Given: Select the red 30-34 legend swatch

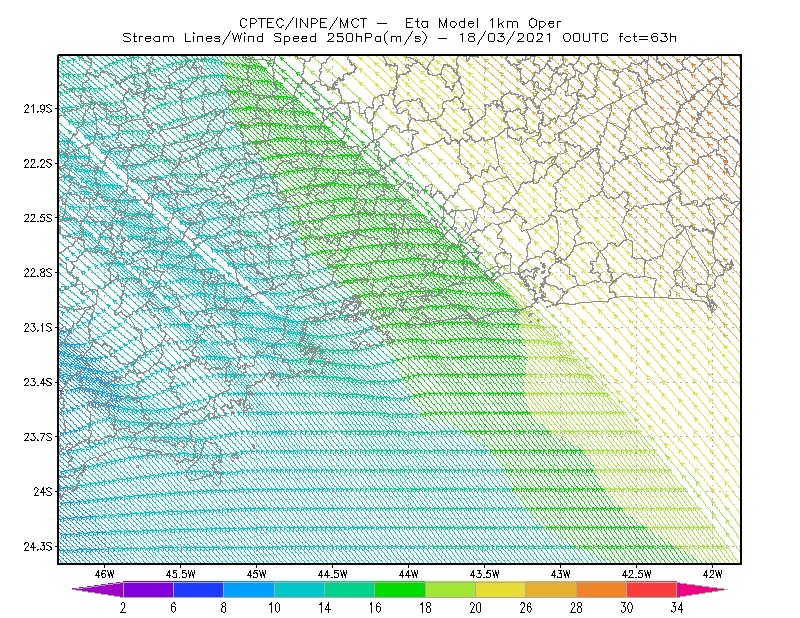Looking at the screenshot, I should [652, 589].
